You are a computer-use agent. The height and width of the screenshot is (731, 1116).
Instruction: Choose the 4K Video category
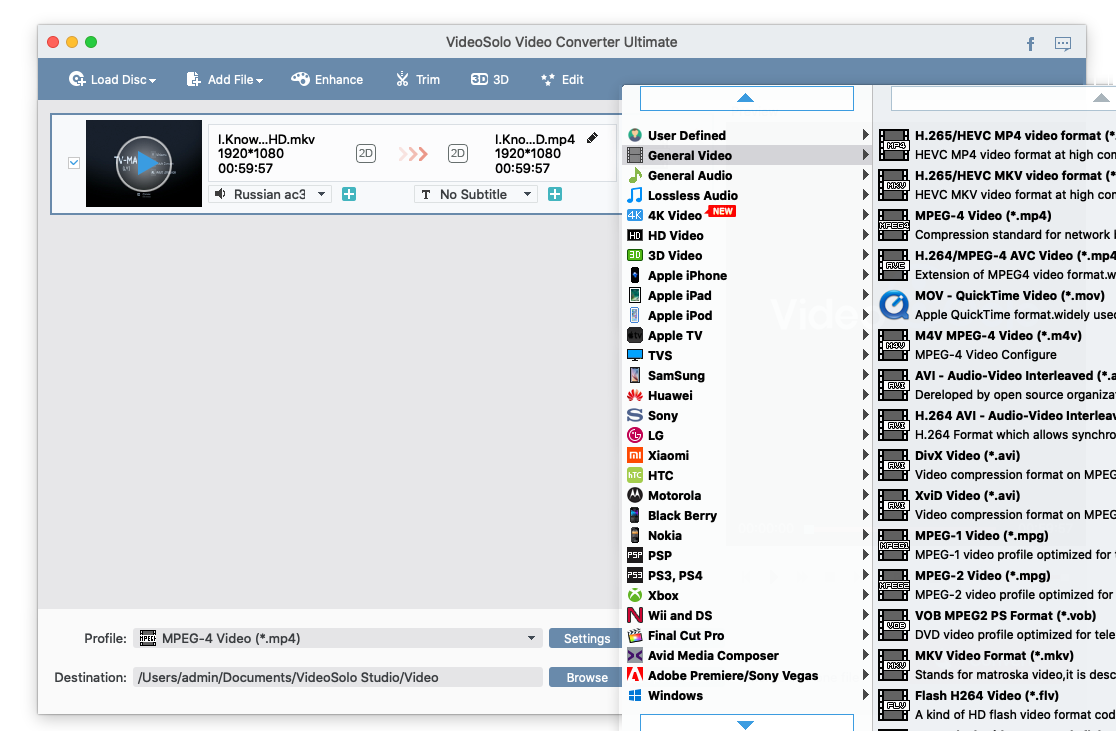(675, 216)
